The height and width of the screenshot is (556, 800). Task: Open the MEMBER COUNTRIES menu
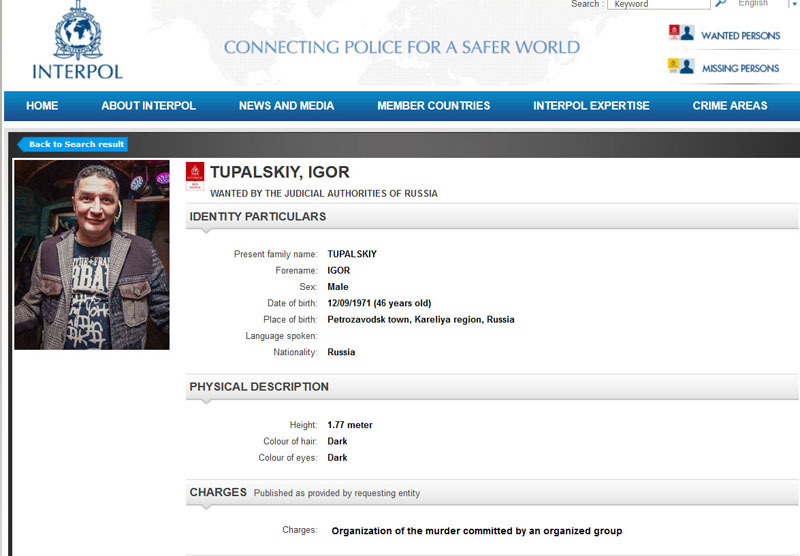434,106
